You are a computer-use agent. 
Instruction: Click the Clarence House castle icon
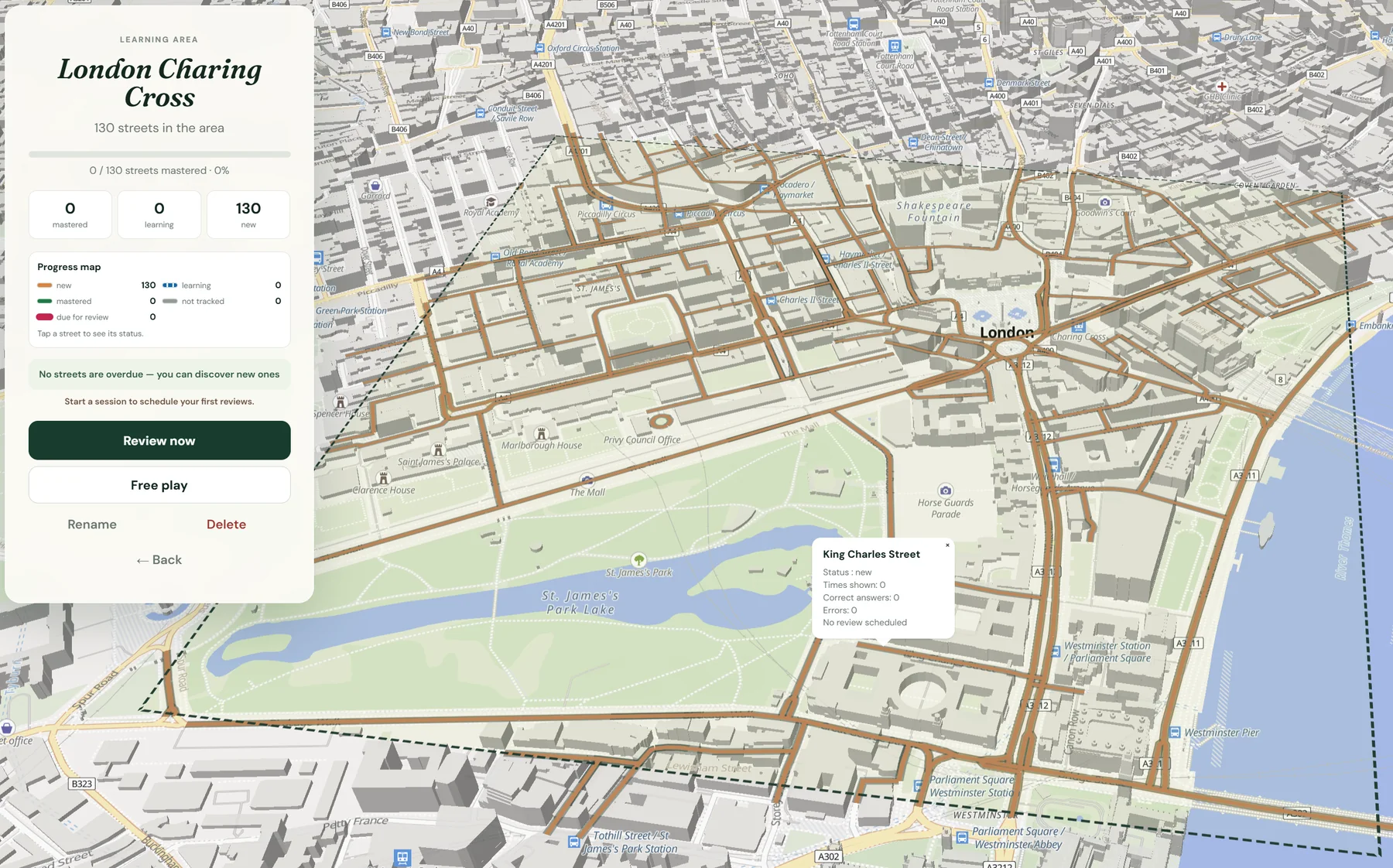click(382, 477)
